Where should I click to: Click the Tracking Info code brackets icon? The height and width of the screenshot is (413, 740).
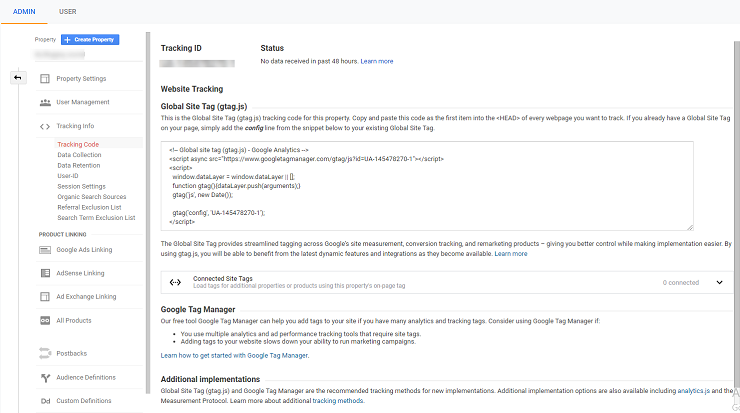45,126
